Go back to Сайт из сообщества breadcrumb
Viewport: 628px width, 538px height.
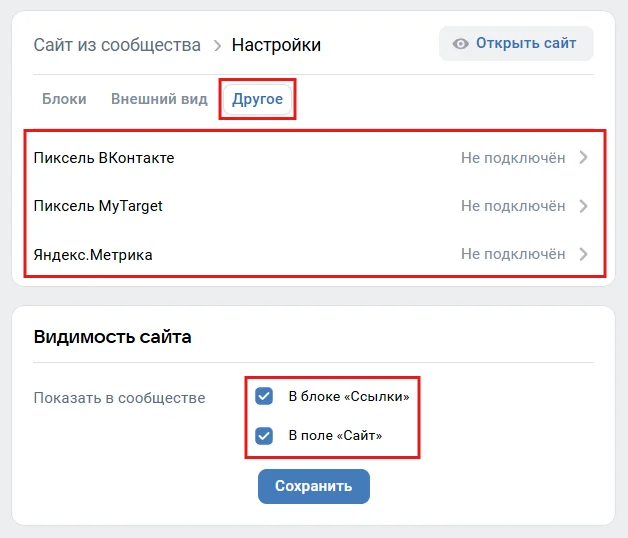(116, 45)
